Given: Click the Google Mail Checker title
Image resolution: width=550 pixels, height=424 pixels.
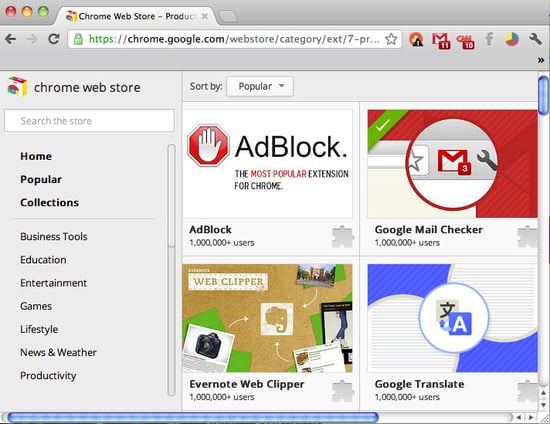Looking at the screenshot, I should [x=429, y=229].
